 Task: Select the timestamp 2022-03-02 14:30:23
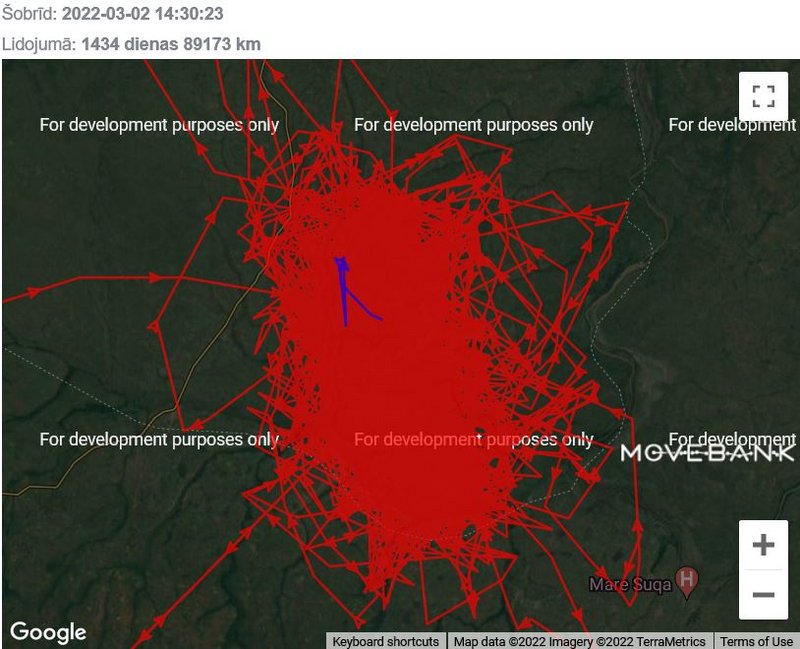(142, 14)
